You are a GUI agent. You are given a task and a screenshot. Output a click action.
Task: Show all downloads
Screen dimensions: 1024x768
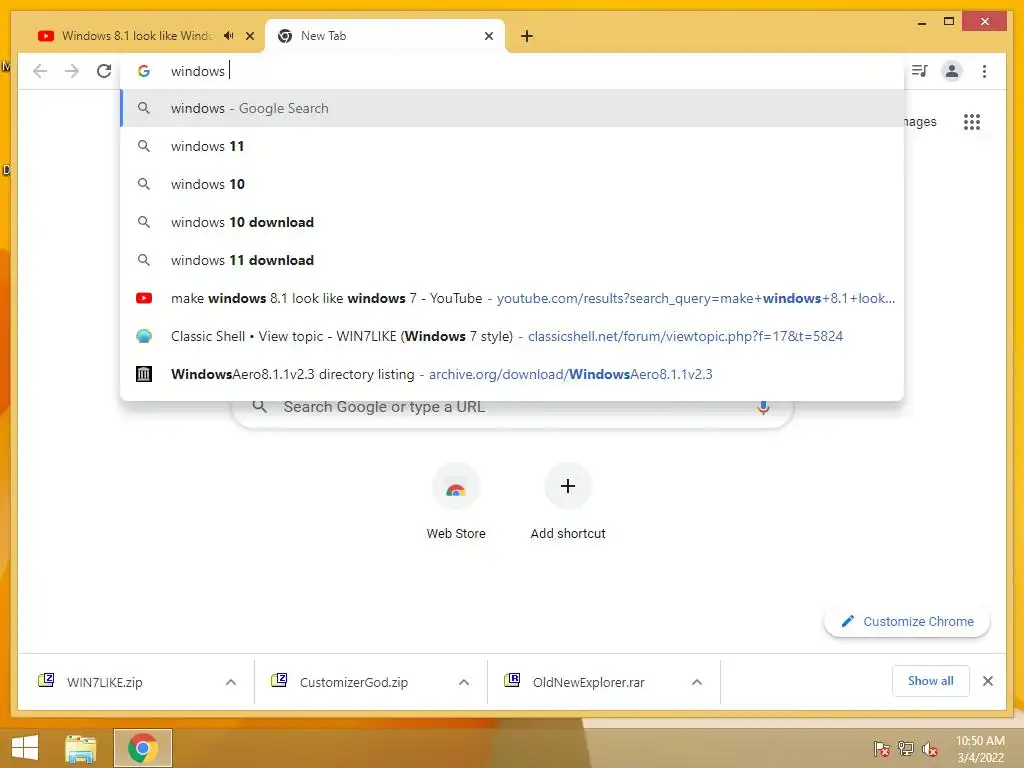pos(931,681)
